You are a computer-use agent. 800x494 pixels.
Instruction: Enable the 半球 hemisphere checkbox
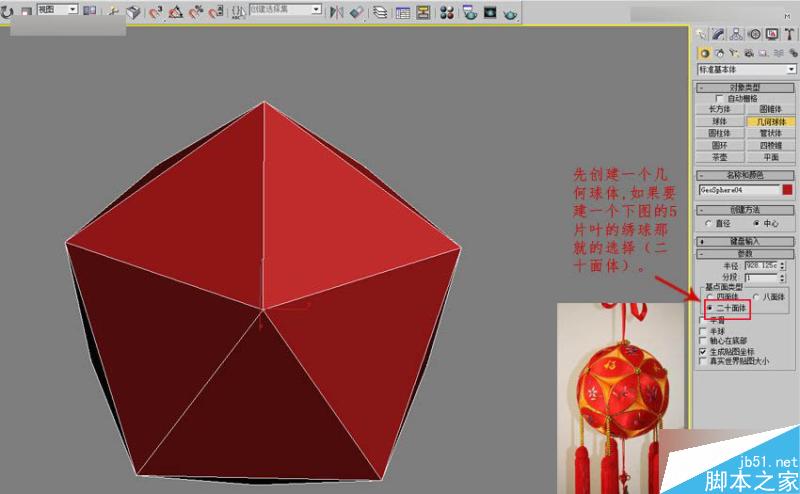point(703,331)
